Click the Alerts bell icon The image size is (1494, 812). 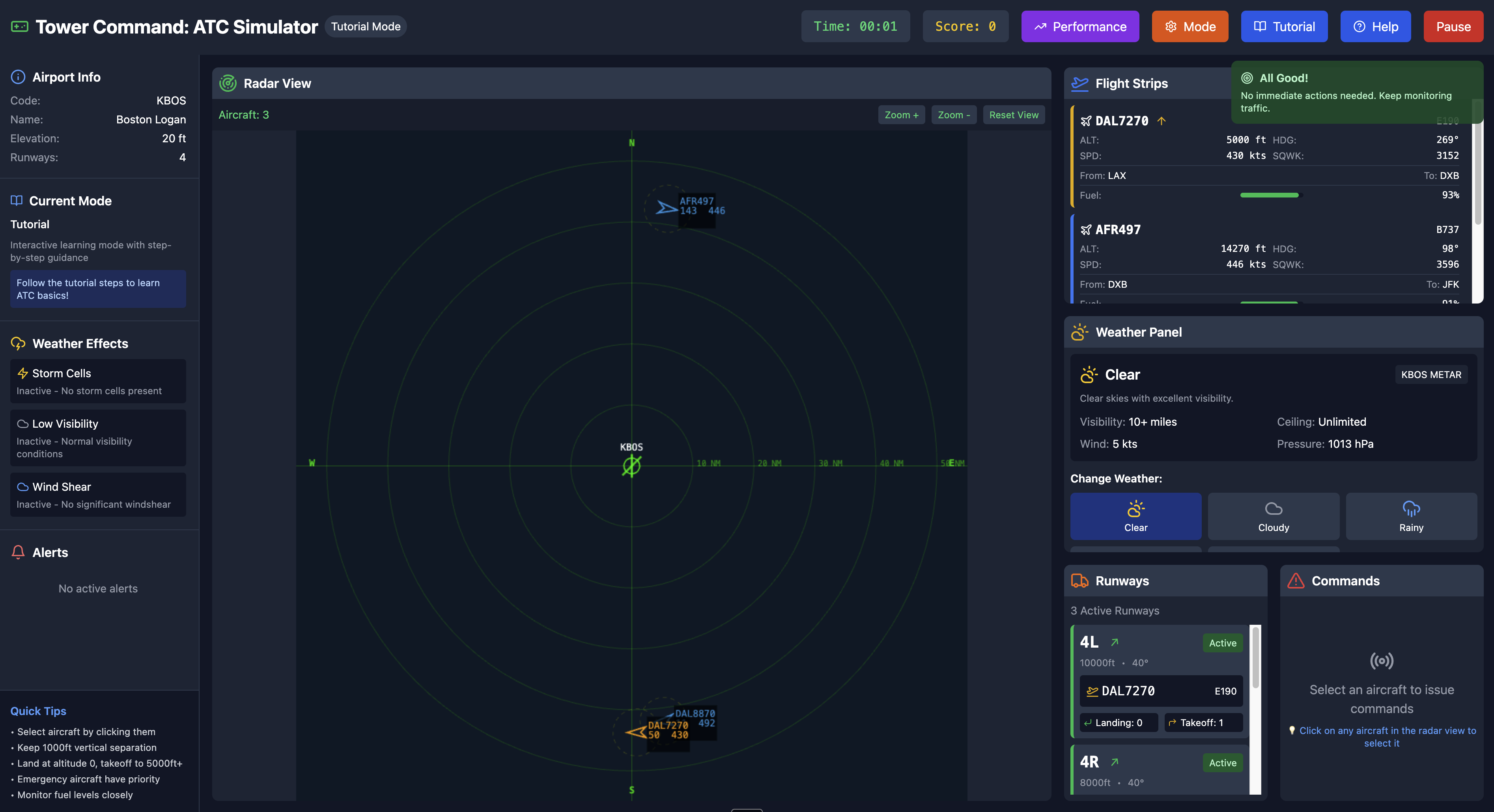pos(18,552)
